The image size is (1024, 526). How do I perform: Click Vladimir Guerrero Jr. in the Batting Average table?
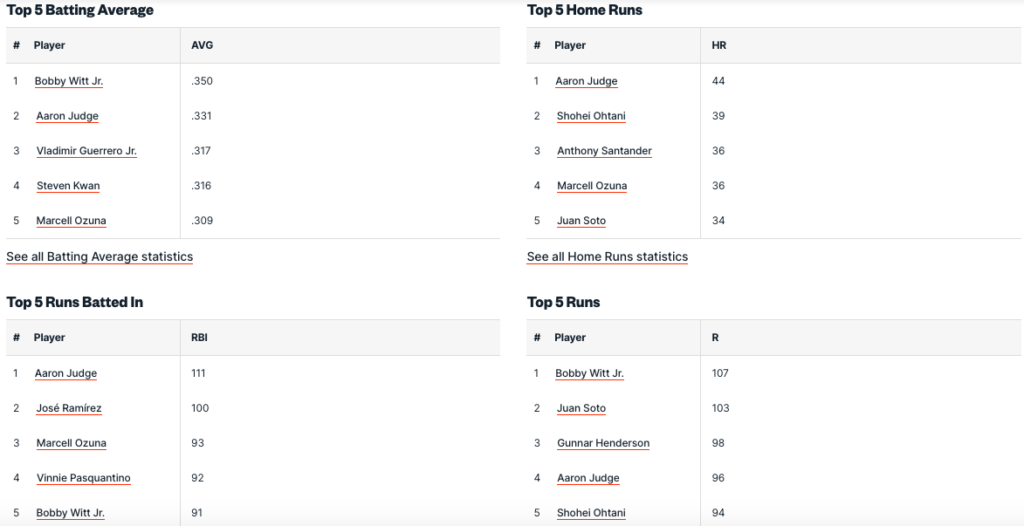click(x=86, y=151)
